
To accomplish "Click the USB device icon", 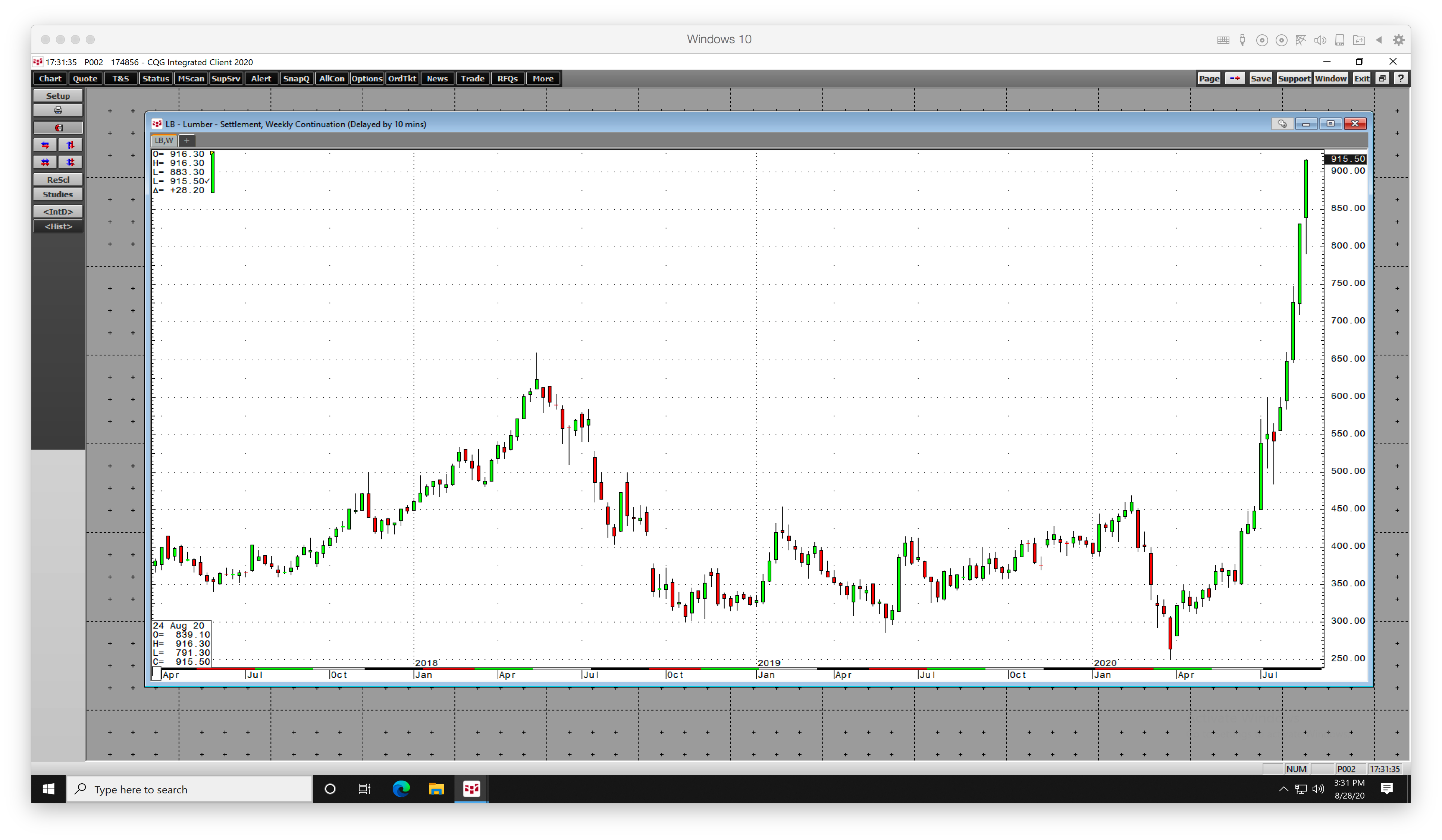I will click(x=1242, y=40).
